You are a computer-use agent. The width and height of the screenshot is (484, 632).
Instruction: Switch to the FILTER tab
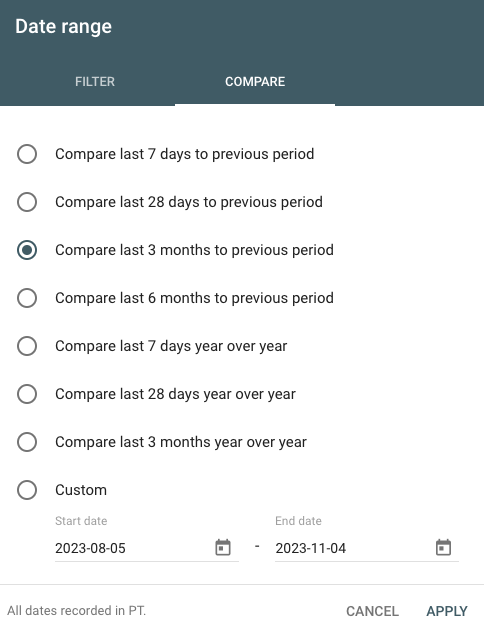pos(95,81)
